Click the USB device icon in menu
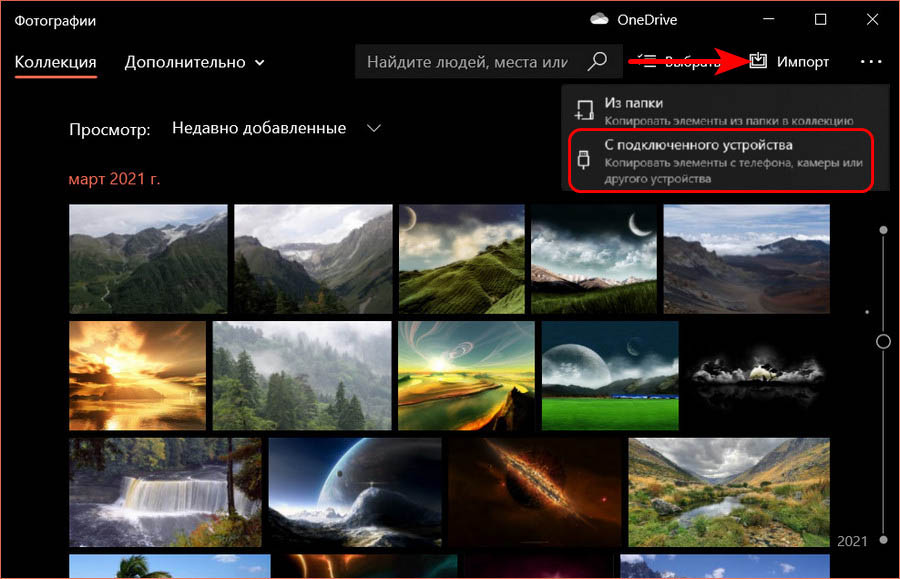900x579 pixels. (x=585, y=160)
